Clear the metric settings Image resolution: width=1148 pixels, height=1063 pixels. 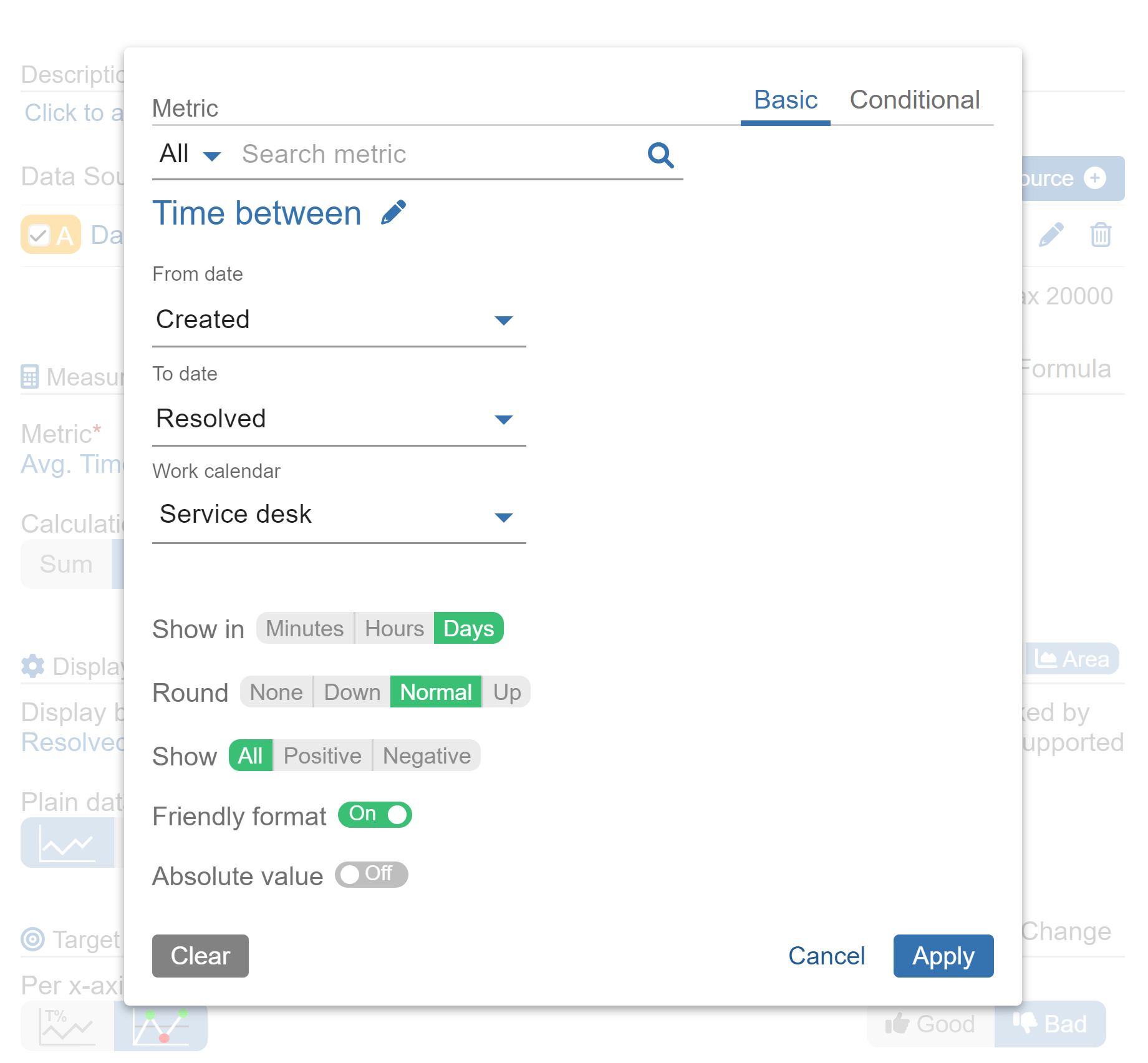point(200,956)
